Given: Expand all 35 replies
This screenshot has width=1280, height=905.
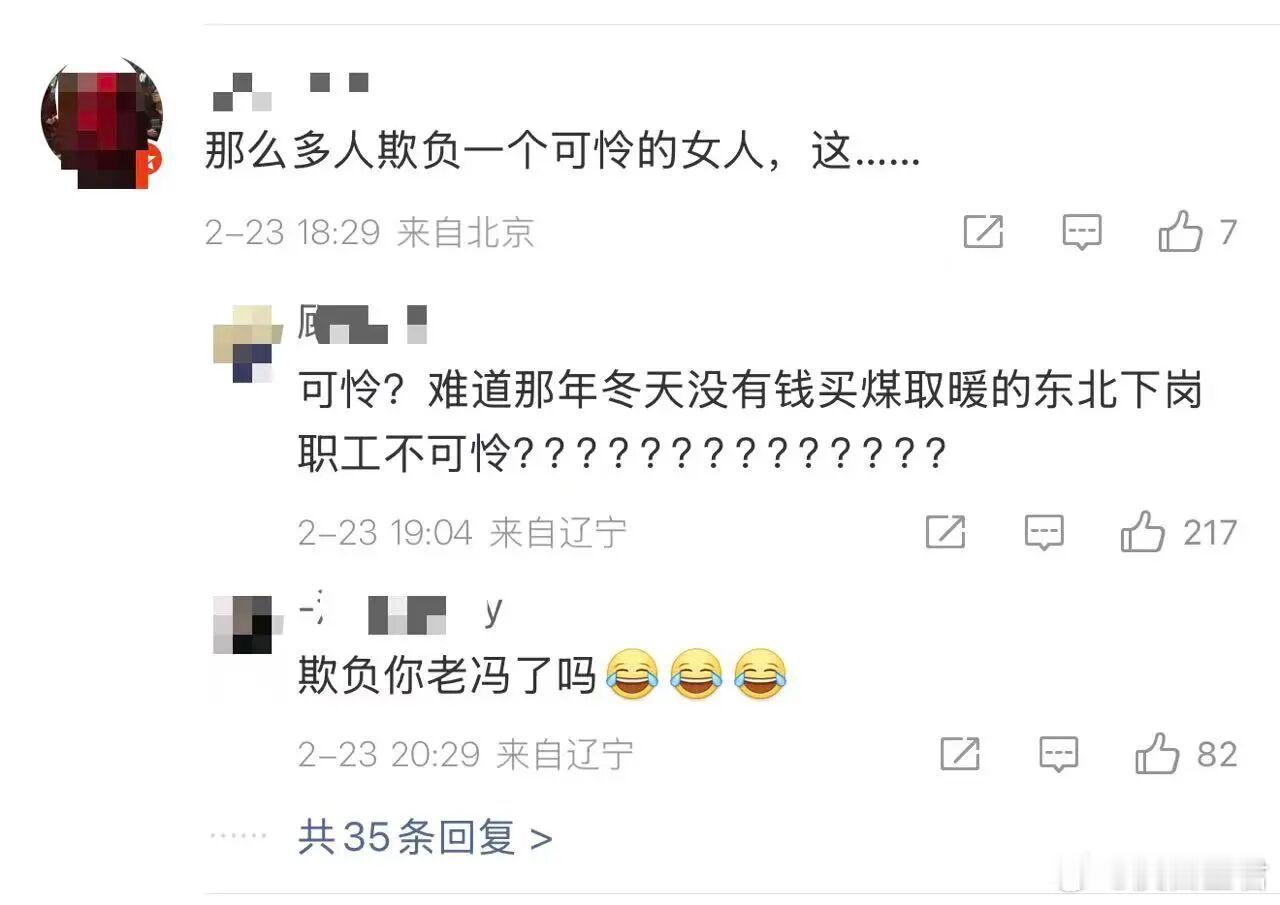Looking at the screenshot, I should click(425, 837).
